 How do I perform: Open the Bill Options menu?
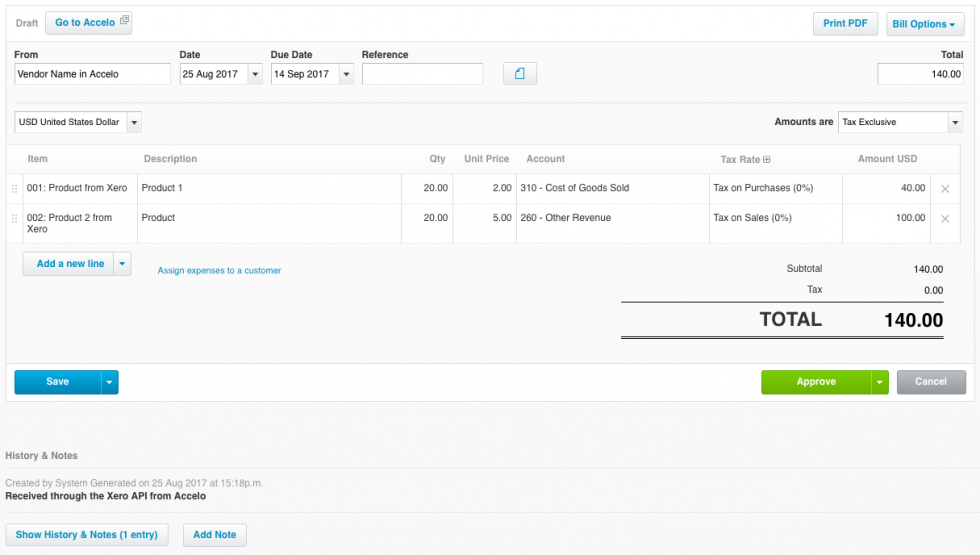[925, 24]
